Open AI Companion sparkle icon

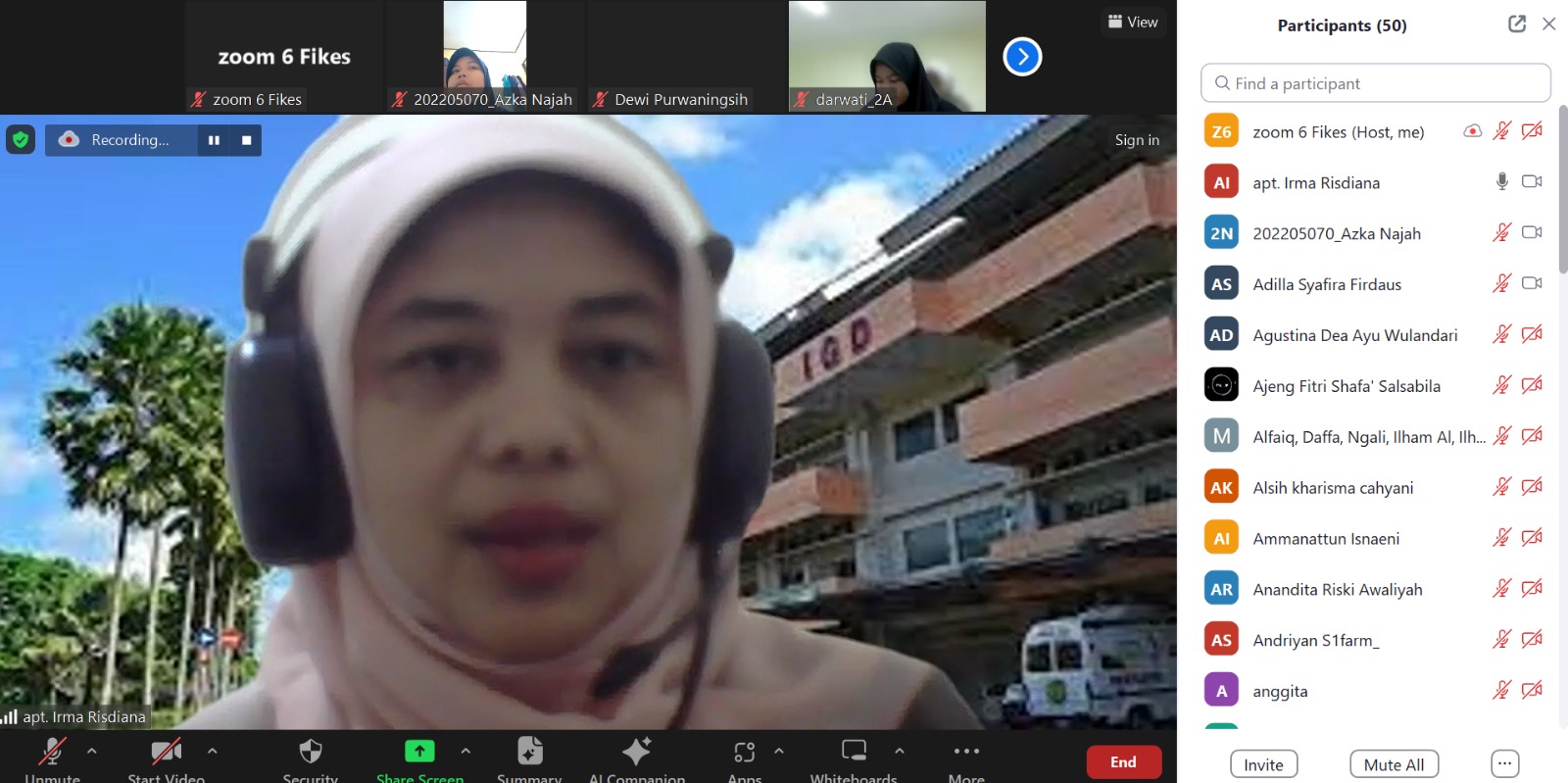click(637, 751)
